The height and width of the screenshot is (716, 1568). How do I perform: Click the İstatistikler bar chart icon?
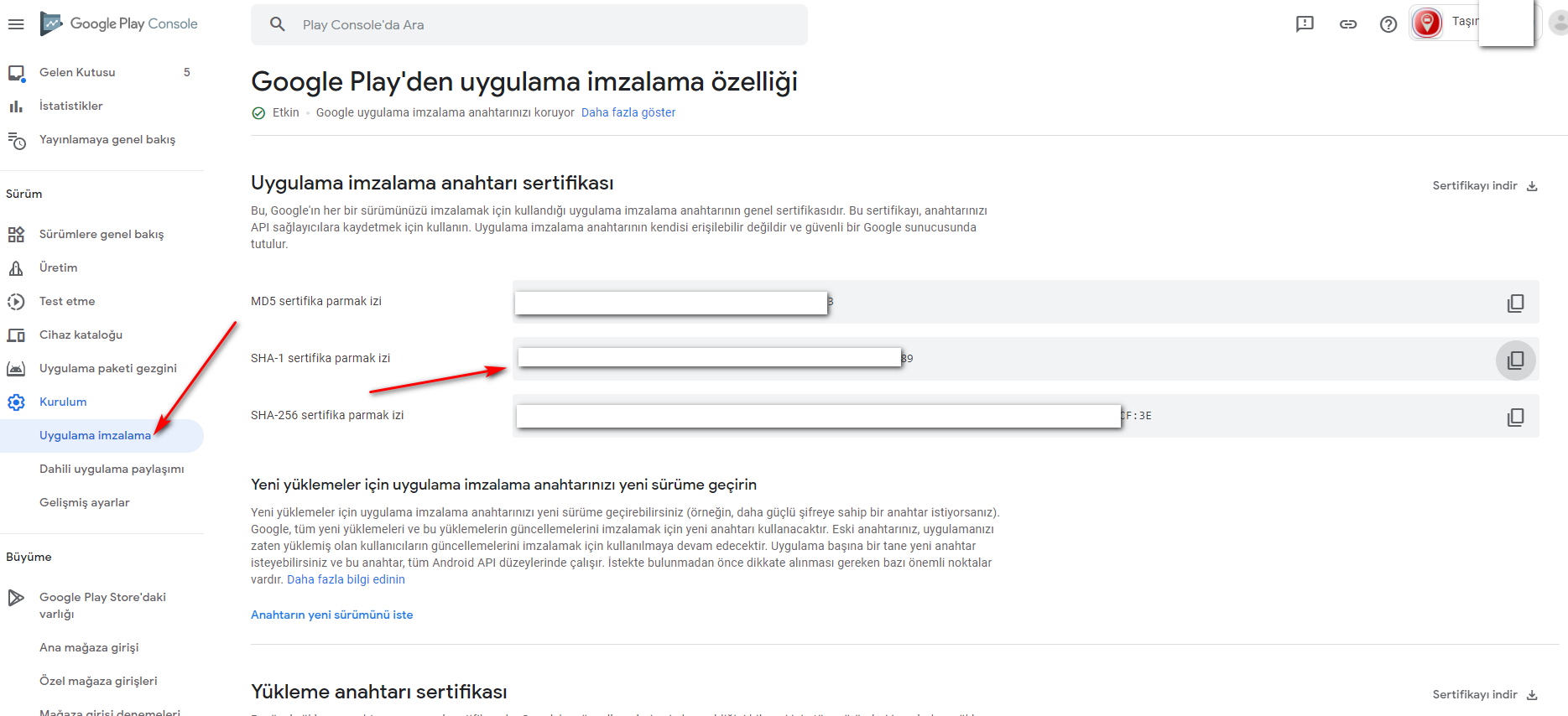[16, 106]
